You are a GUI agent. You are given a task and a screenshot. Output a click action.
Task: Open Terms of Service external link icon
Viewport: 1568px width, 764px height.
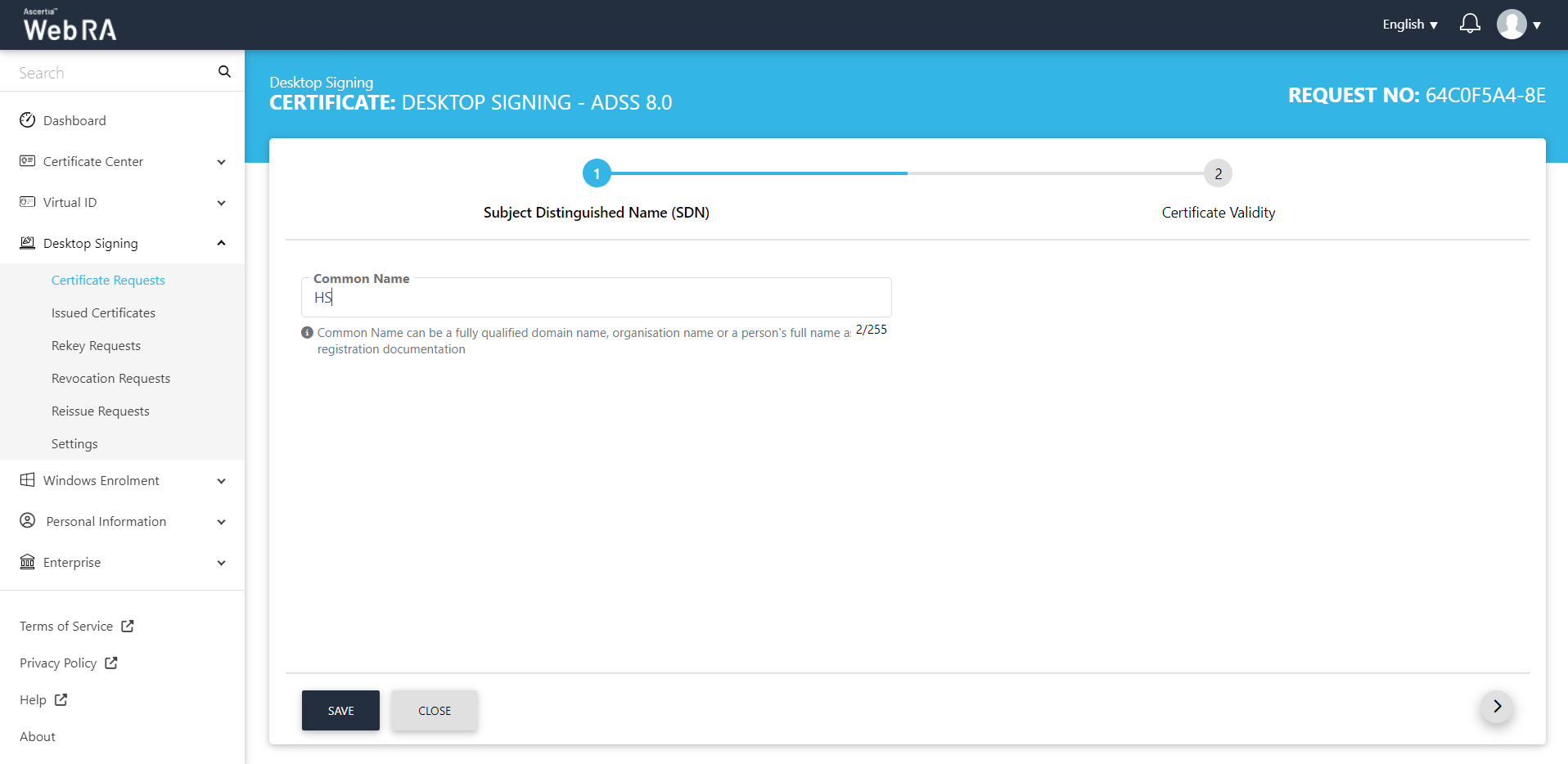[128, 626]
